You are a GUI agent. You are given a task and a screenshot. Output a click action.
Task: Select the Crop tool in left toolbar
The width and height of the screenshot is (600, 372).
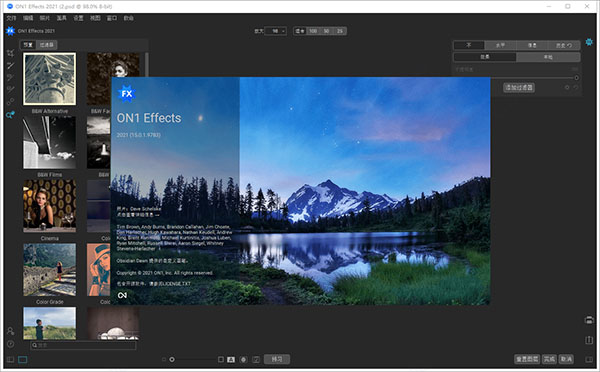click(x=10, y=53)
